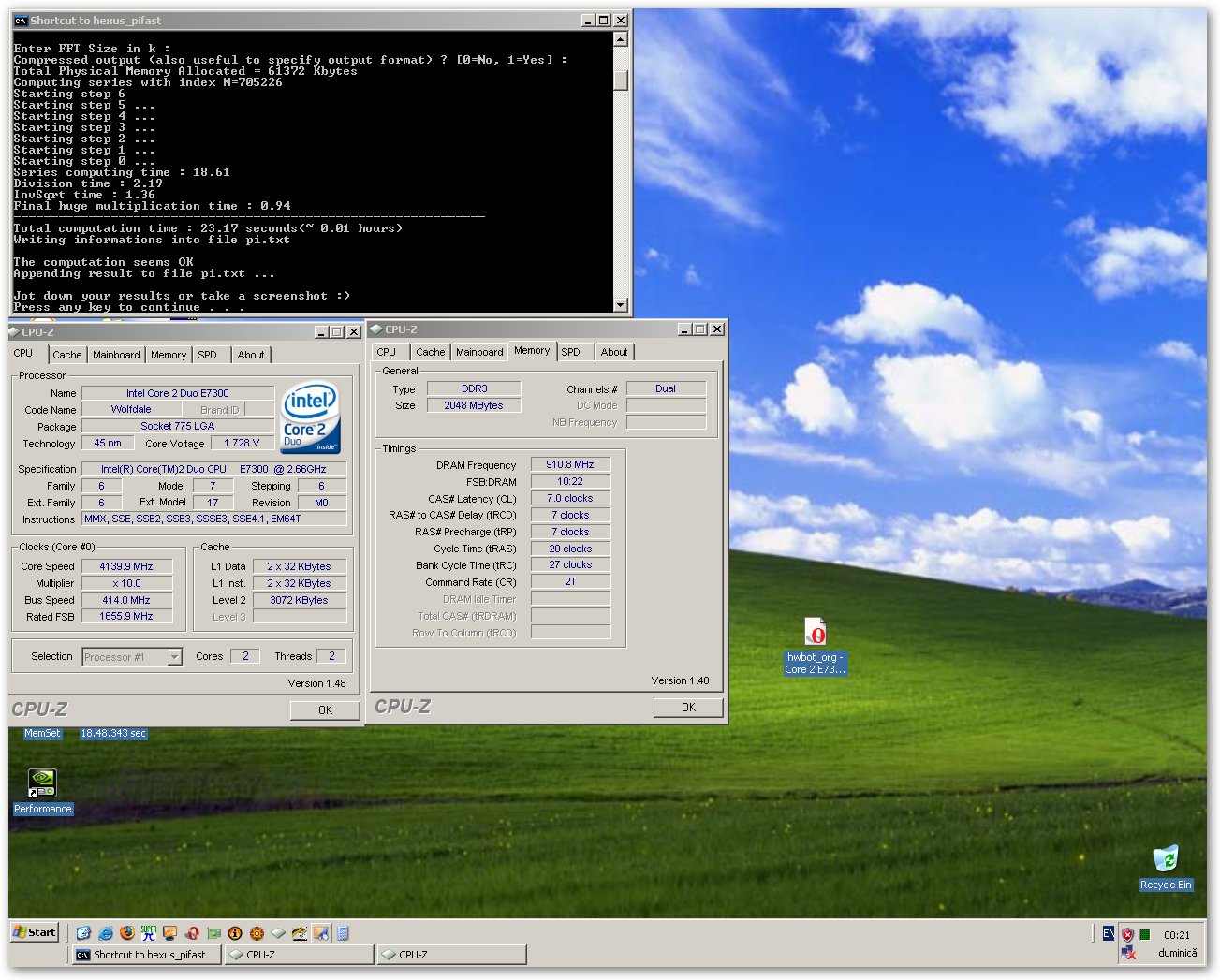The width and height of the screenshot is (1220, 980).
Task: Activate the first CPU-Z taskbar button
Action: click(x=300, y=955)
